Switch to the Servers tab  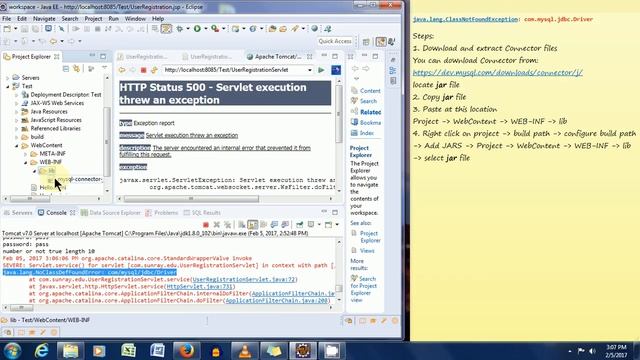pos(18,213)
